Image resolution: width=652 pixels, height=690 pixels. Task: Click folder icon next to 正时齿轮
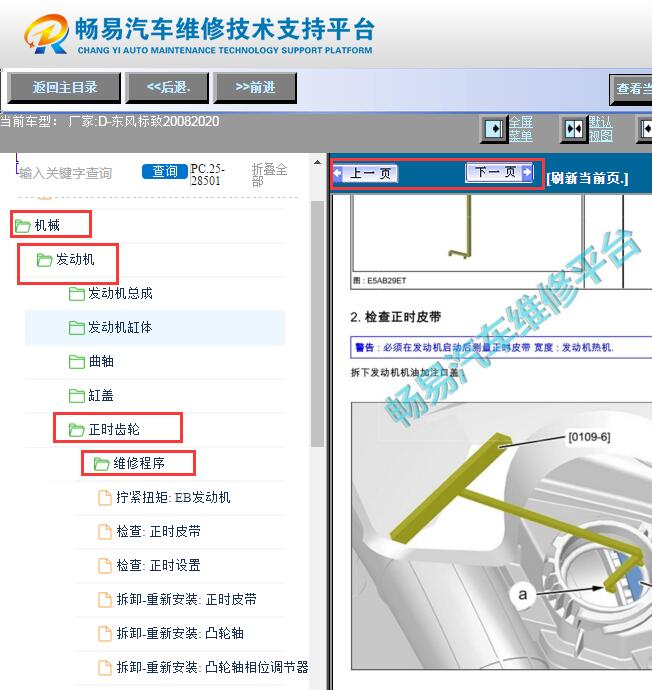click(77, 429)
